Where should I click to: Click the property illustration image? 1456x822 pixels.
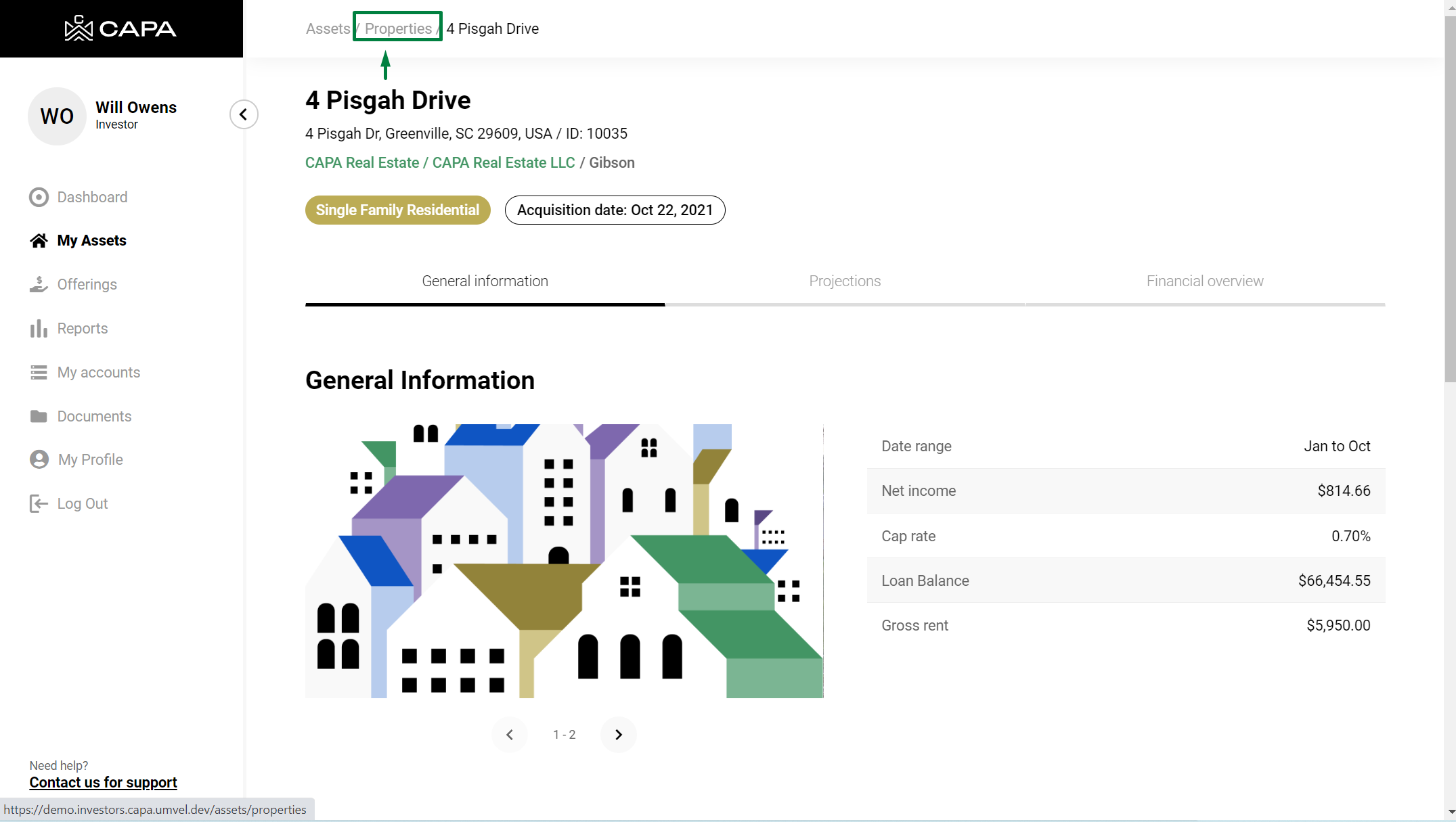[564, 561]
